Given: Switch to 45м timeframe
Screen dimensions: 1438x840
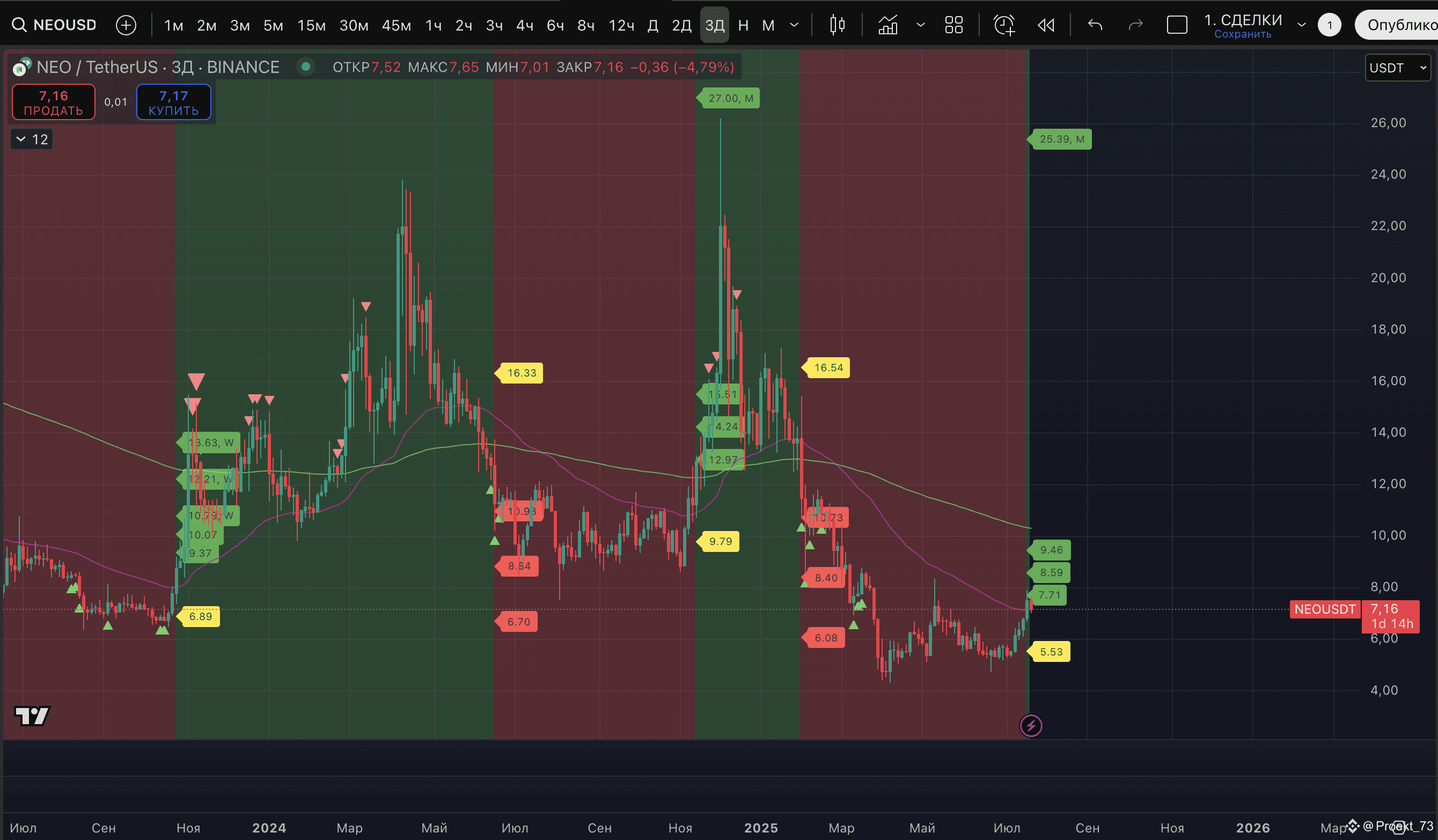Looking at the screenshot, I should pyautogui.click(x=396, y=25).
